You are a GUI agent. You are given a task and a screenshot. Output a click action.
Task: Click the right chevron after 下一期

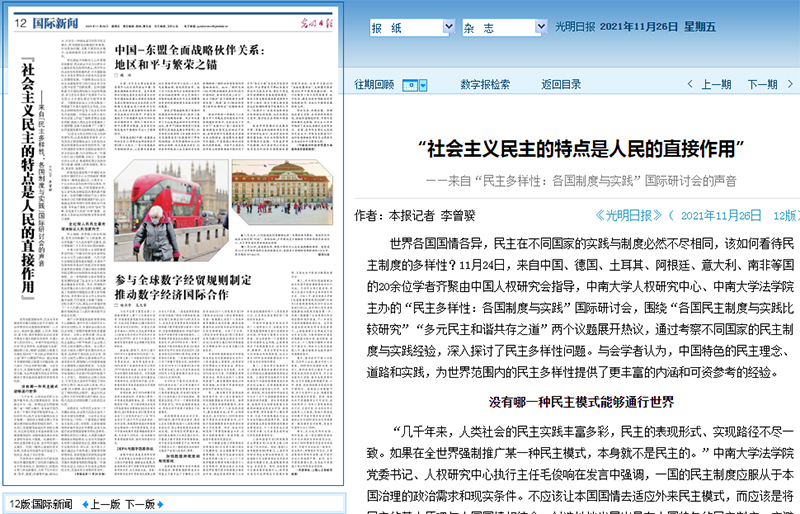tap(789, 85)
